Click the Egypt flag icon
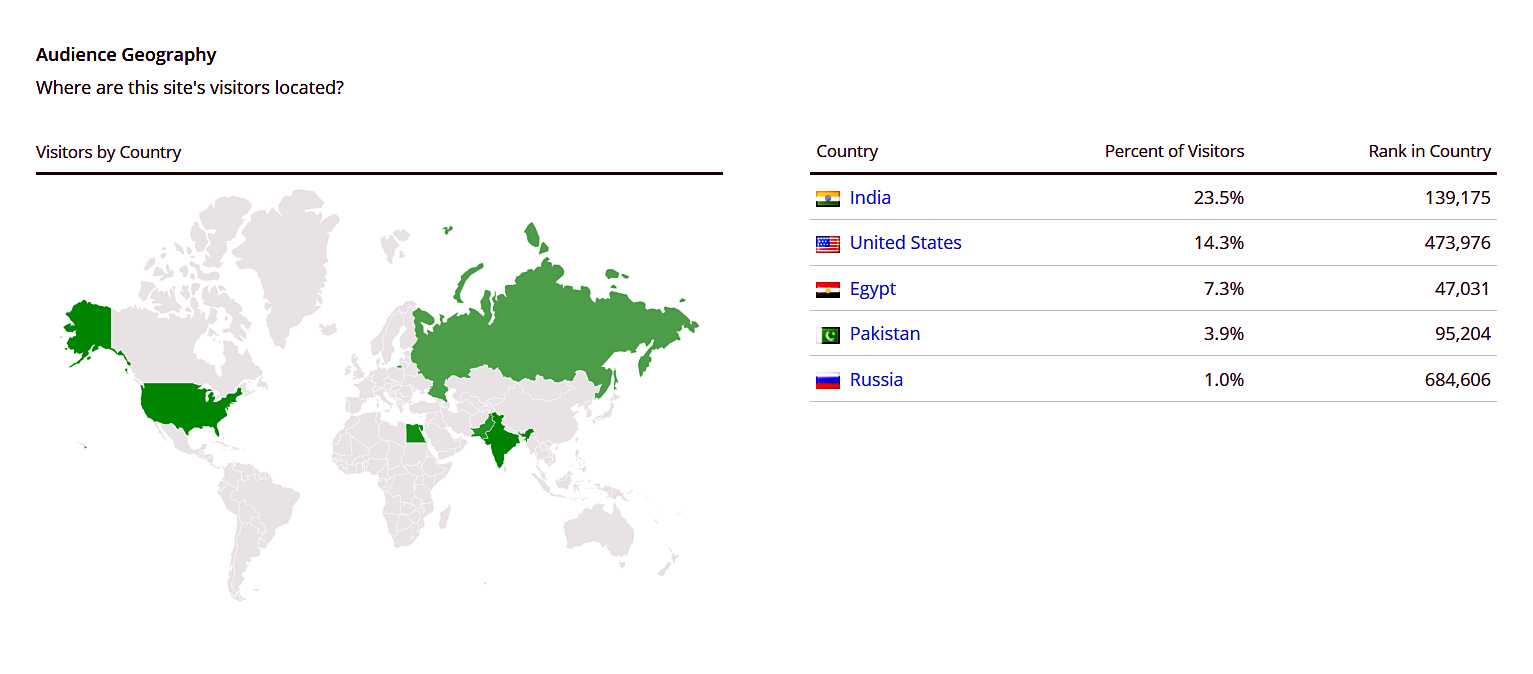The height and width of the screenshot is (674, 1533). click(827, 289)
